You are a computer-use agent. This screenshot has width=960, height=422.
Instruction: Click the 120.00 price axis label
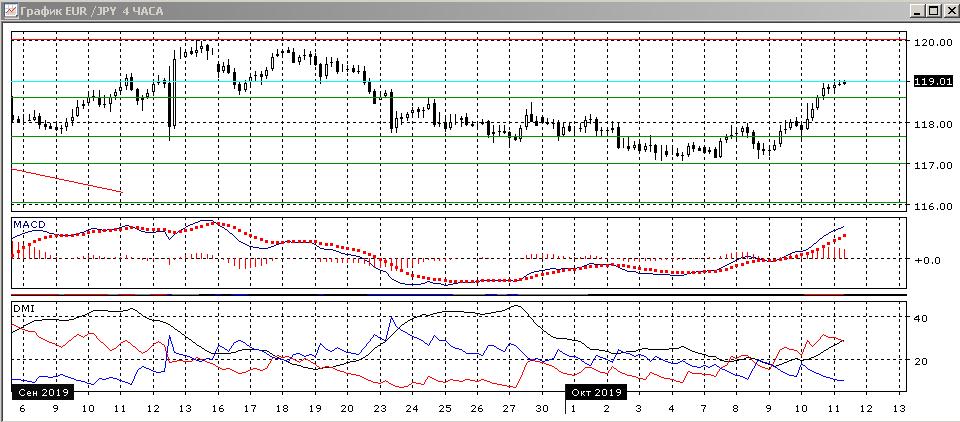tap(933, 43)
